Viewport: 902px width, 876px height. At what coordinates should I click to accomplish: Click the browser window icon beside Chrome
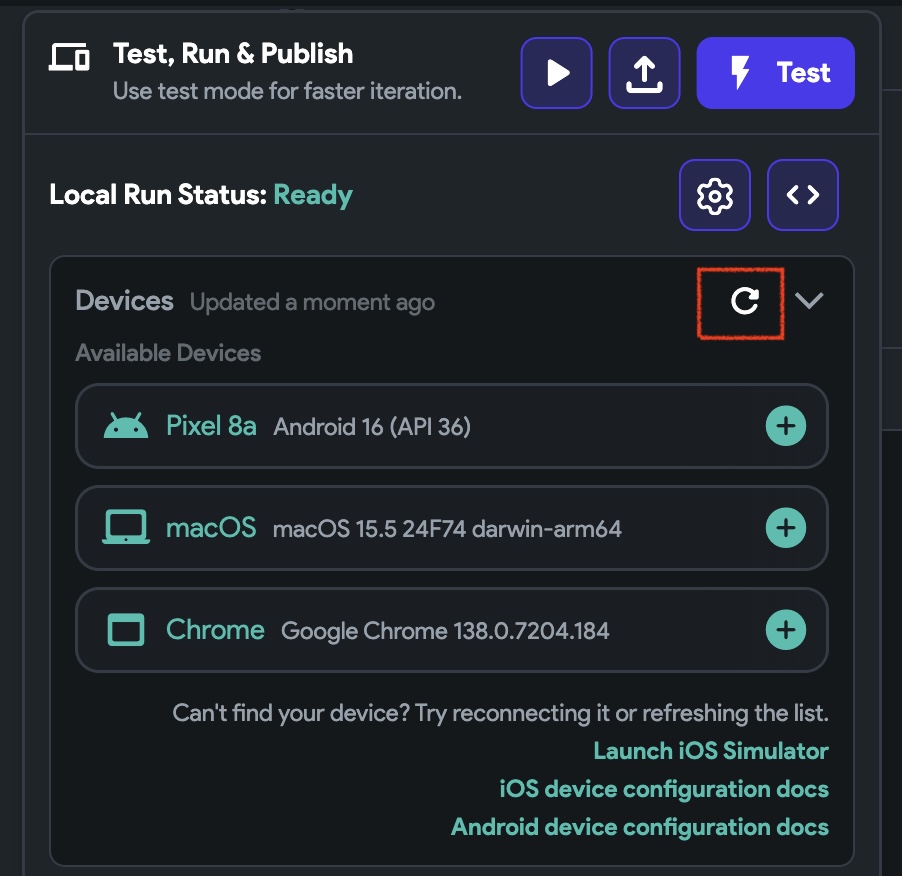[x=126, y=630]
